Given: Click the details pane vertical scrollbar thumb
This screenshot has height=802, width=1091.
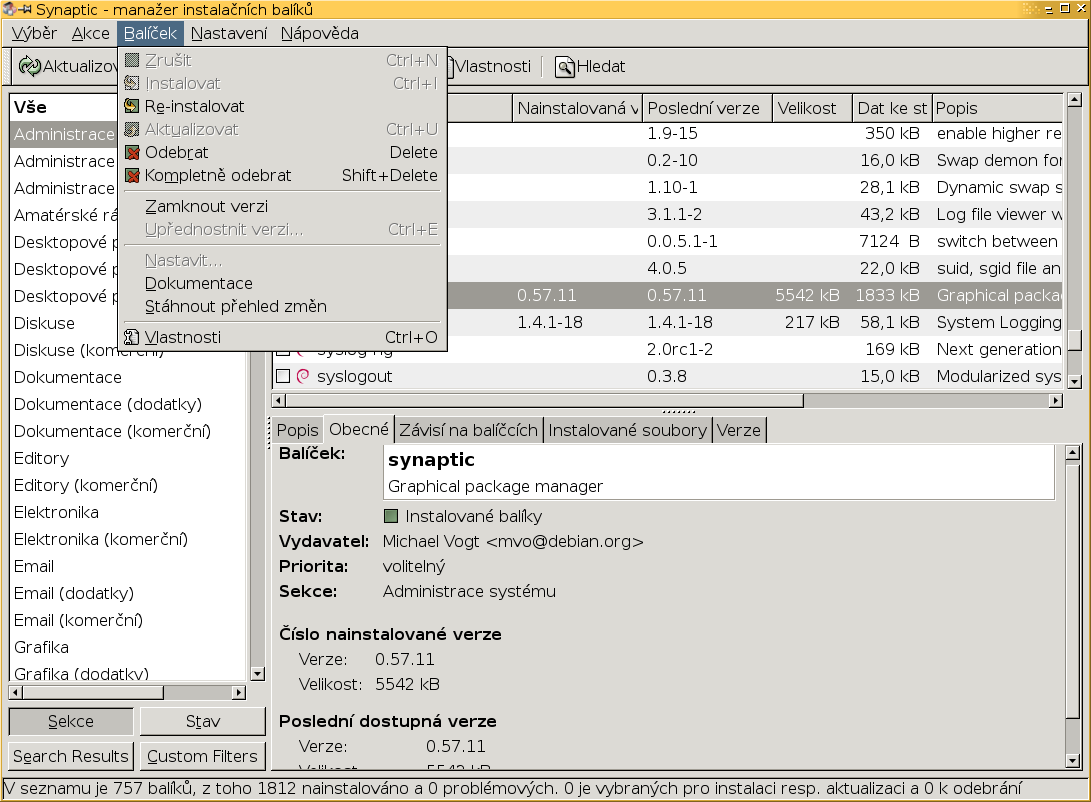Looking at the screenshot, I should [1073, 590].
